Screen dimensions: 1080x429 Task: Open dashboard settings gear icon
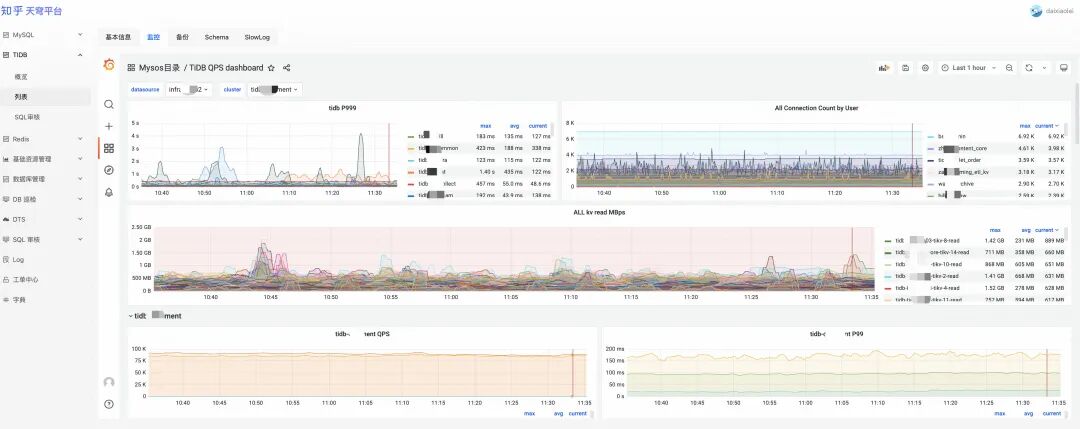[x=925, y=68]
